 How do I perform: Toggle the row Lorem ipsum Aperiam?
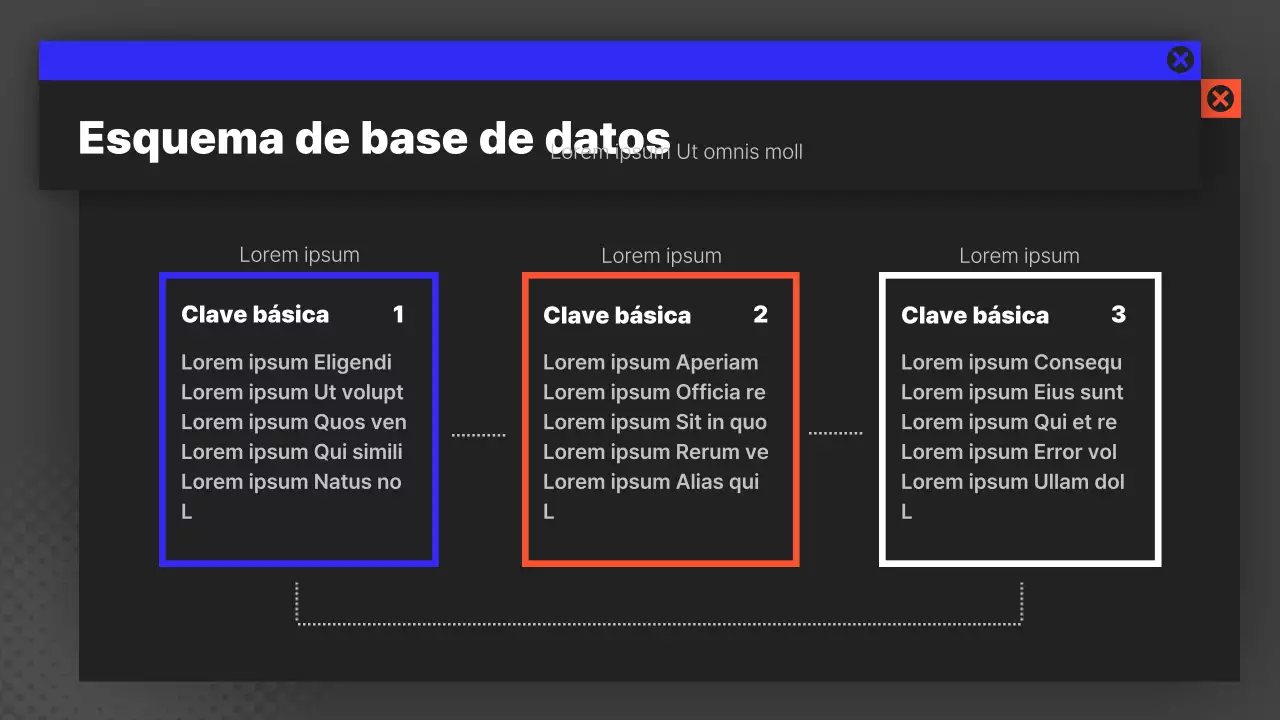[x=650, y=362]
